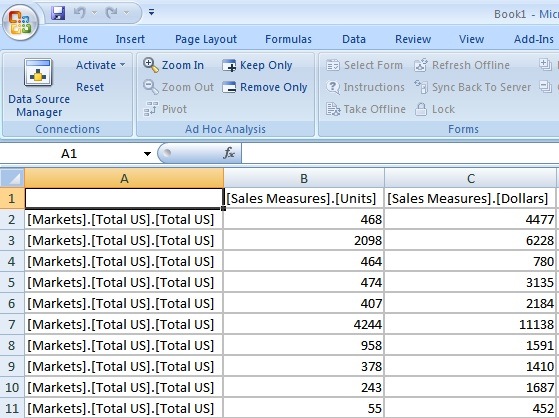Screen dimensions: 559x418
Task: Open form Instructions icon
Action: (x=333, y=87)
